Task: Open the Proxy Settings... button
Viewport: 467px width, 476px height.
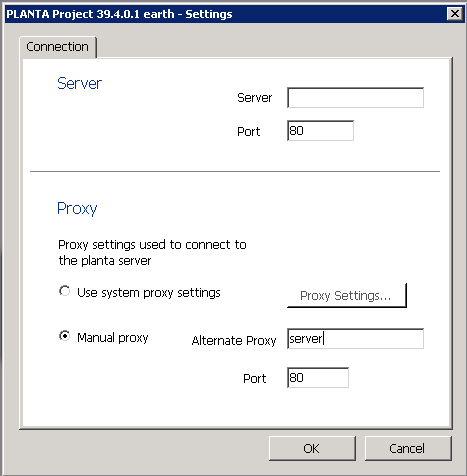Action: pyautogui.click(x=347, y=295)
